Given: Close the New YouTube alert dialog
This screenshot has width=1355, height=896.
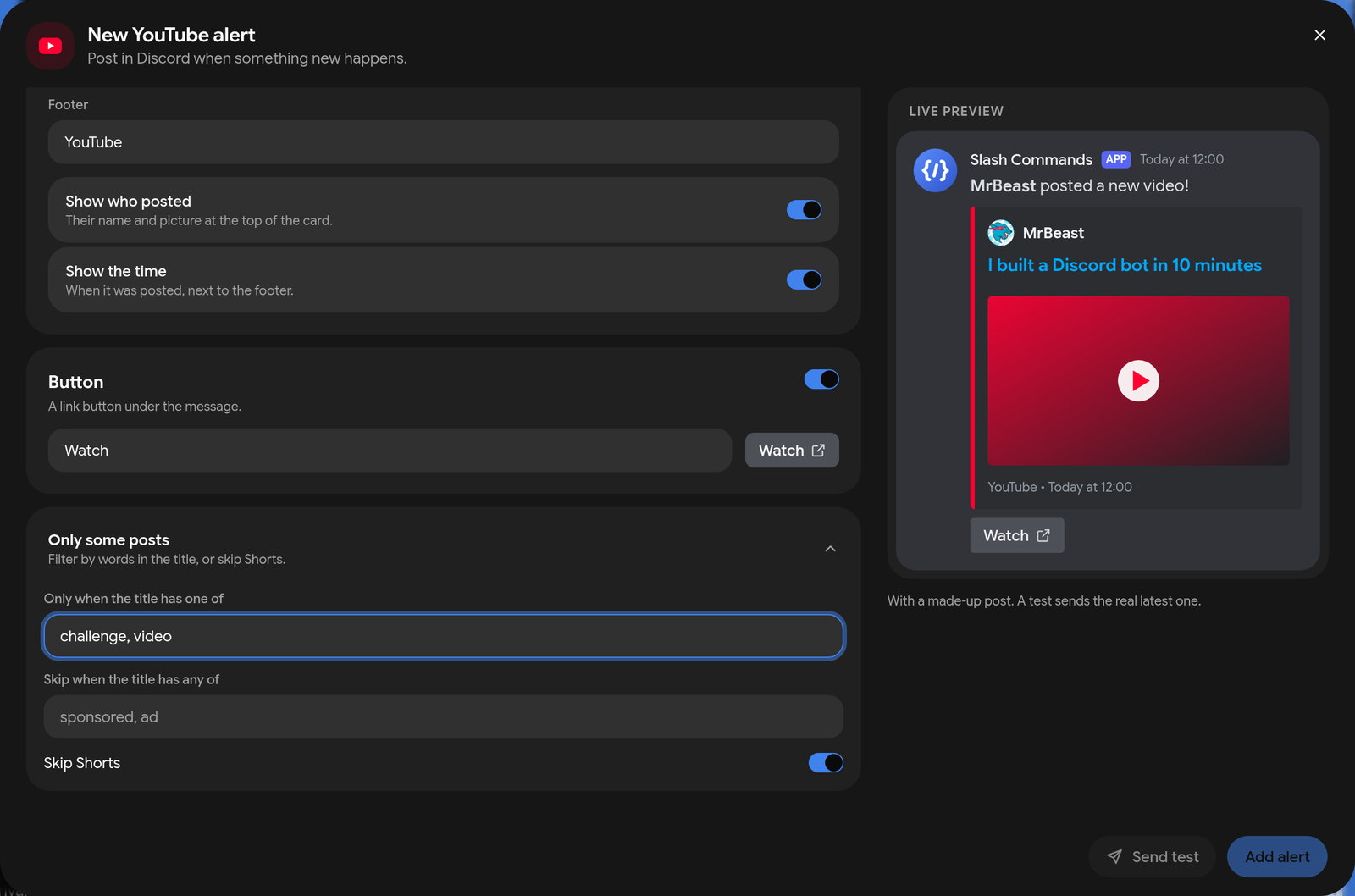Looking at the screenshot, I should [1319, 35].
